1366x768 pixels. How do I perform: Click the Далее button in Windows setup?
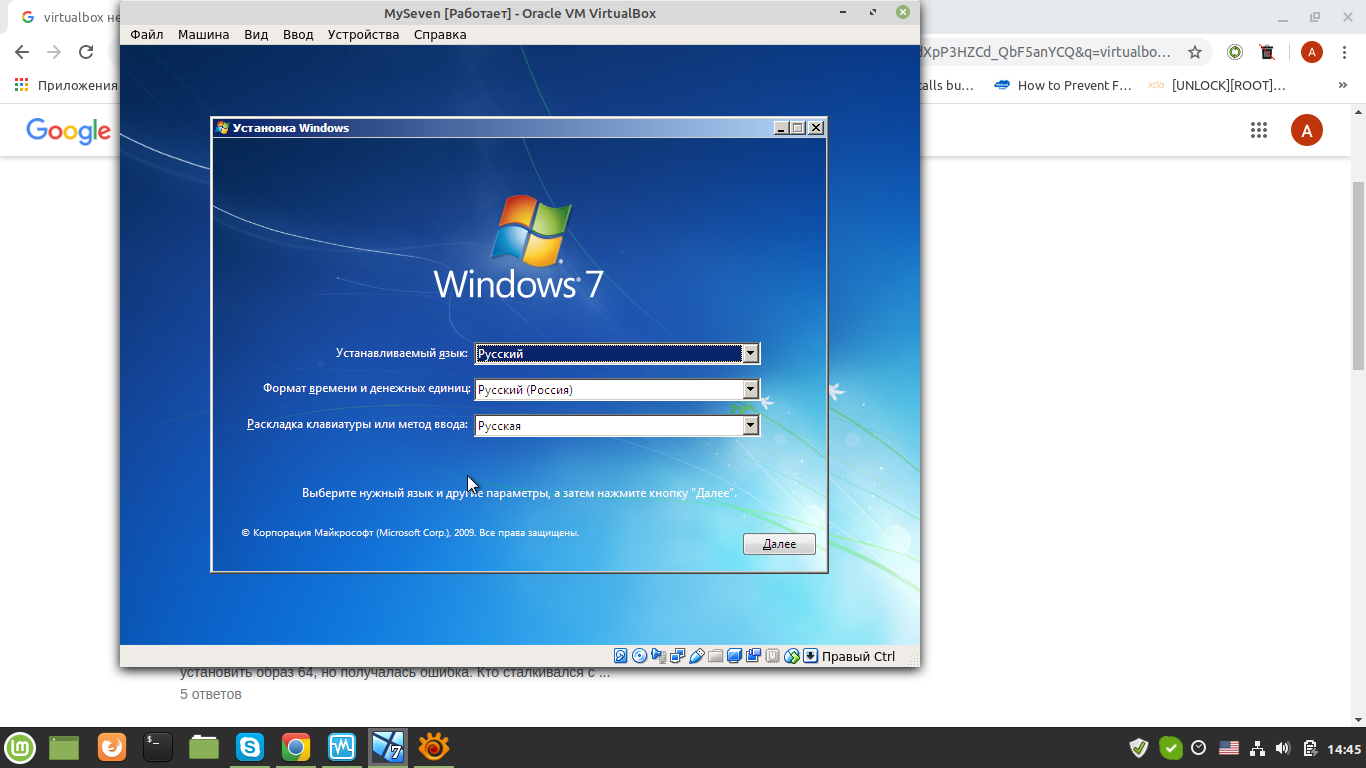coord(779,544)
